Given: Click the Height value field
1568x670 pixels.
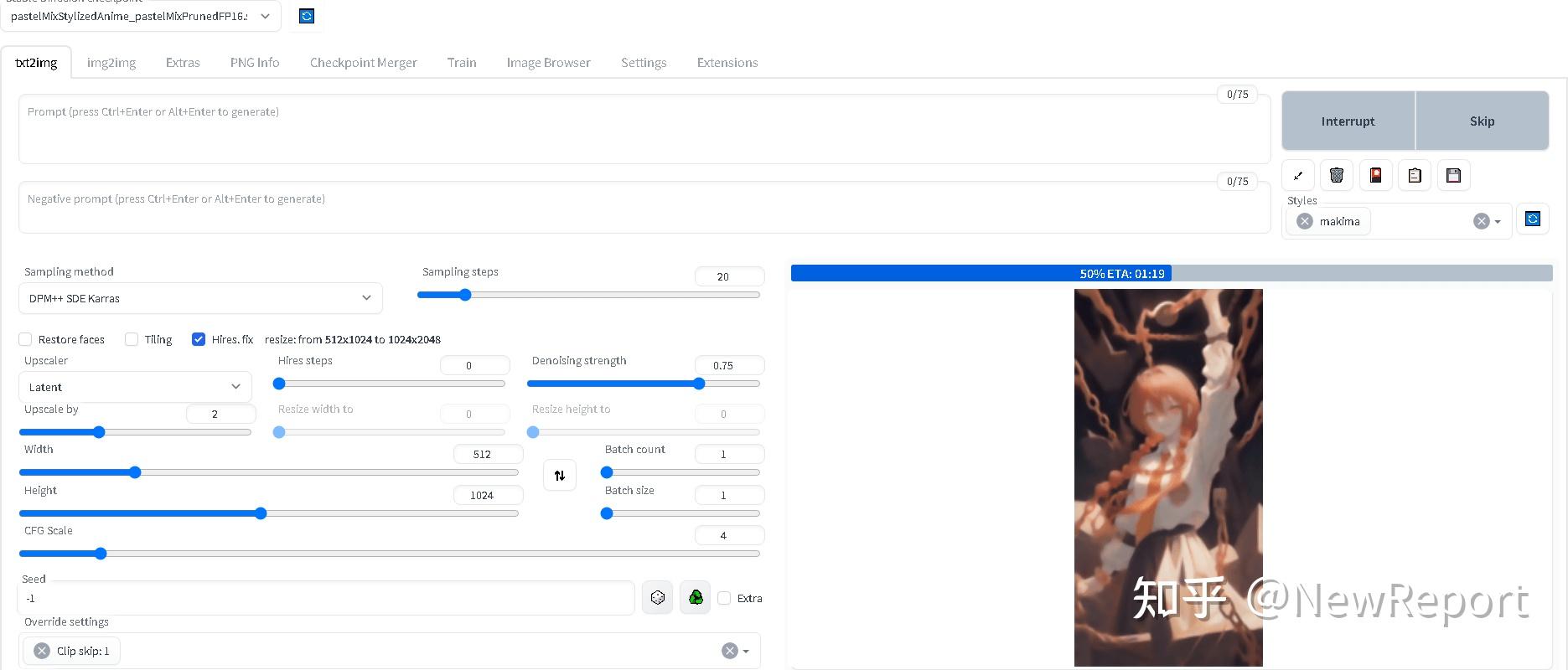Looking at the screenshot, I should click(x=488, y=495).
